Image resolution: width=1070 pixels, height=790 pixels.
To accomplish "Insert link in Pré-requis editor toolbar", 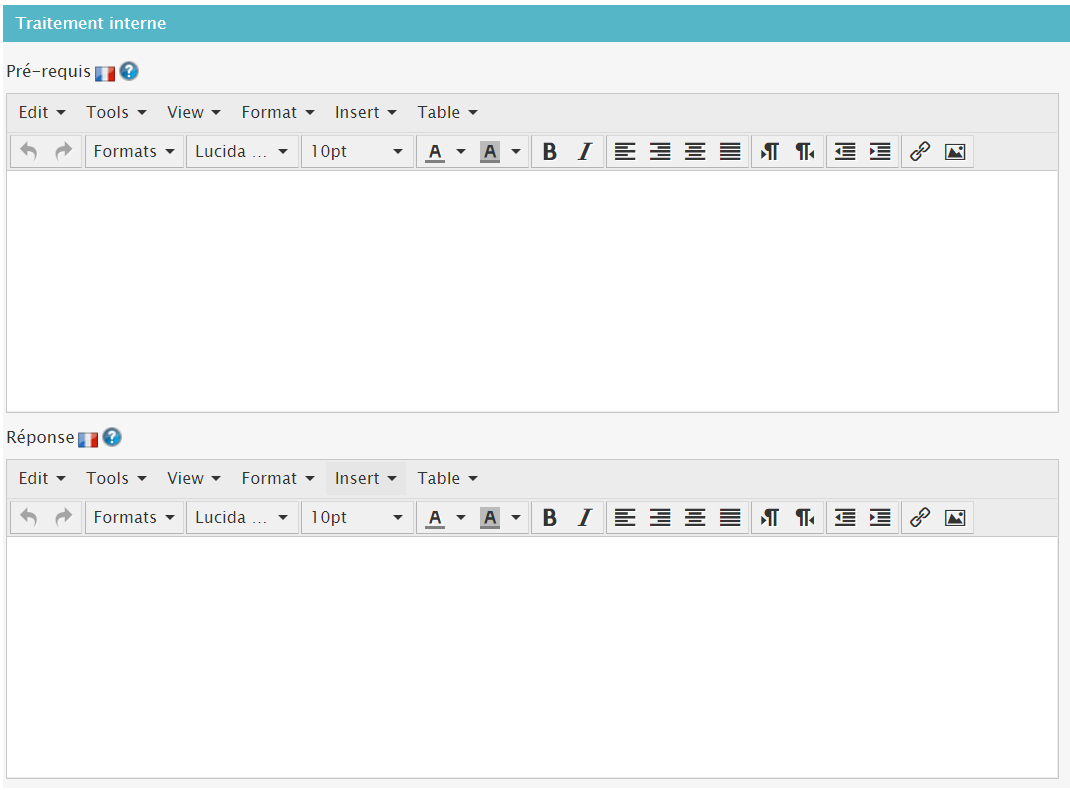I will tap(920, 152).
